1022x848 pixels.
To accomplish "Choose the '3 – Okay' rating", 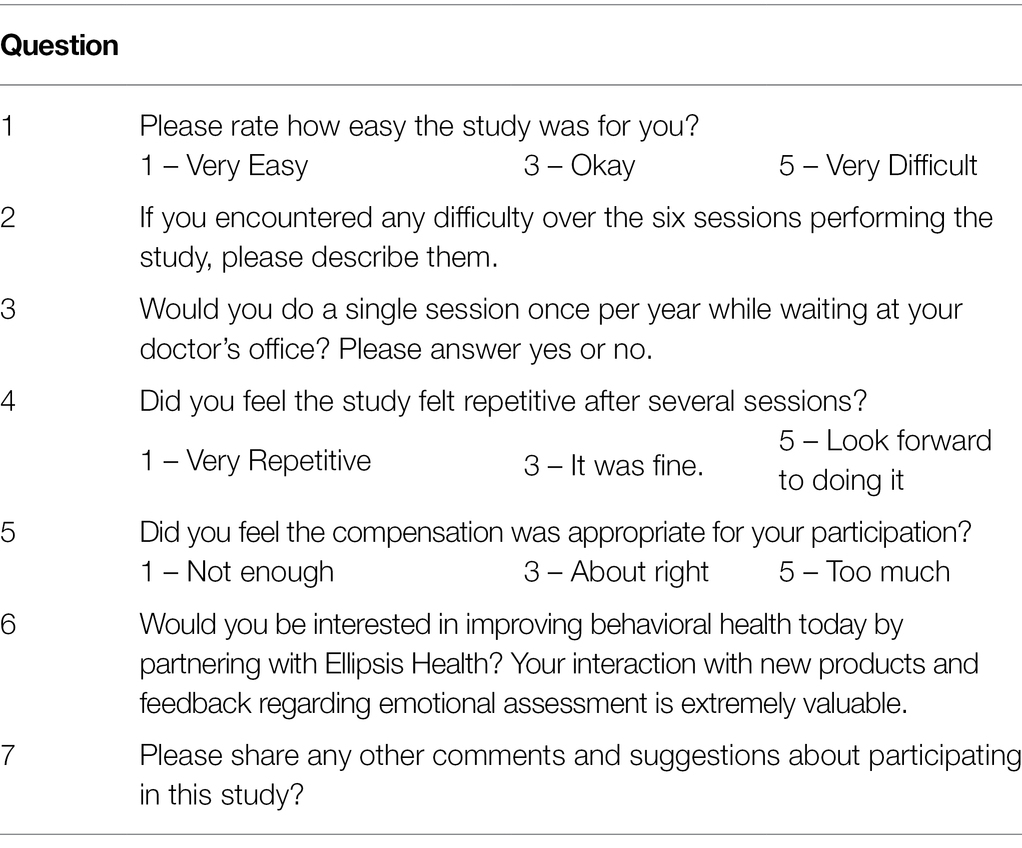I will pyautogui.click(x=579, y=166).
